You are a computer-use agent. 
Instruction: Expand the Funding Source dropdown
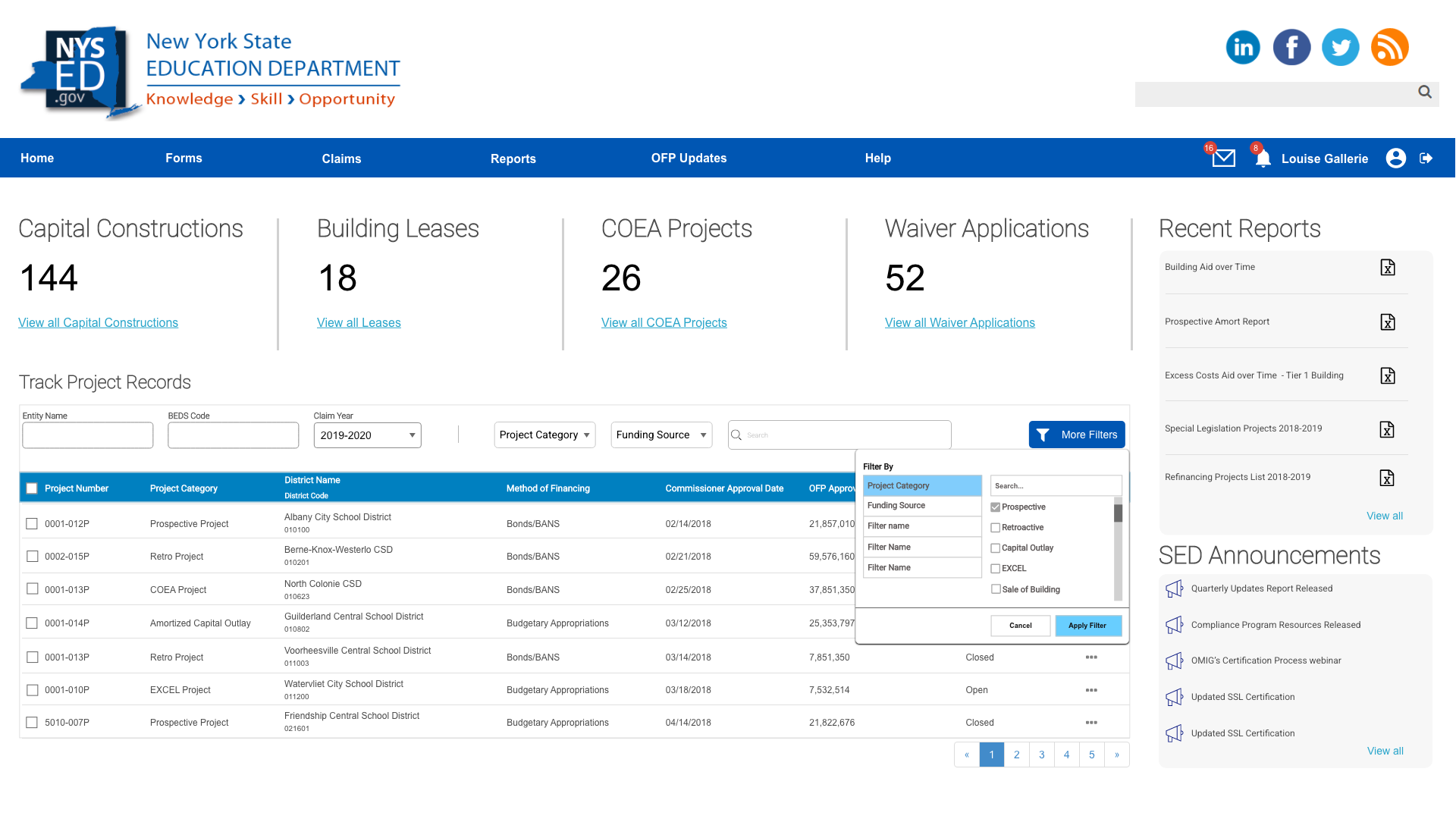click(661, 435)
